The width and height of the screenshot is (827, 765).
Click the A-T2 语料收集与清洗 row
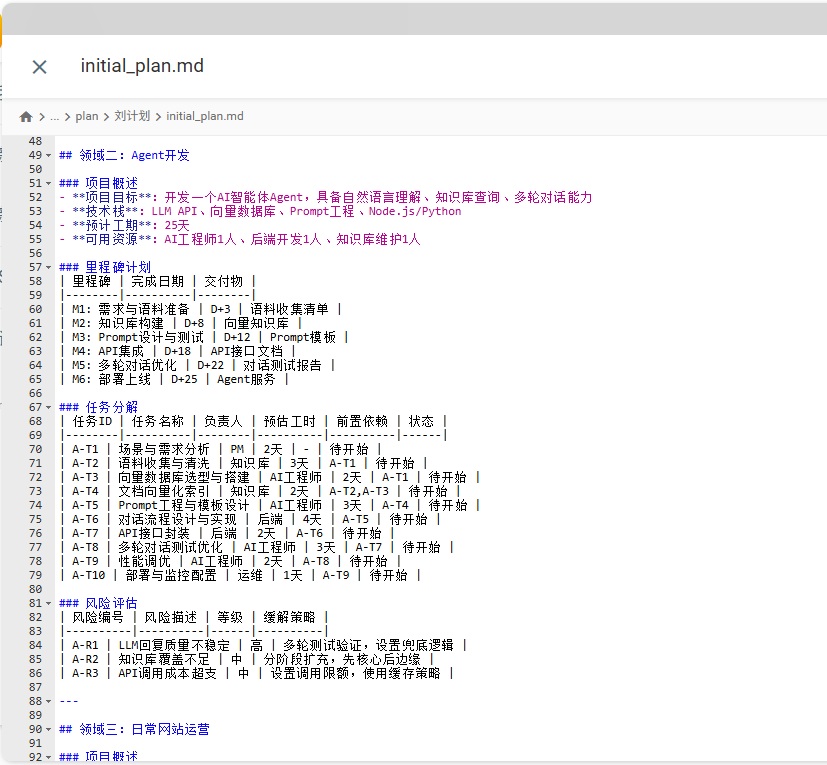[x=243, y=463]
